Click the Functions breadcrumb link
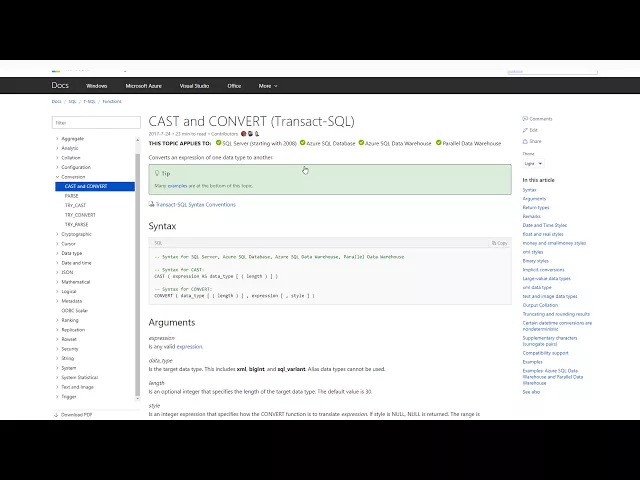Viewport: 640px width, 480px height. tap(112, 102)
